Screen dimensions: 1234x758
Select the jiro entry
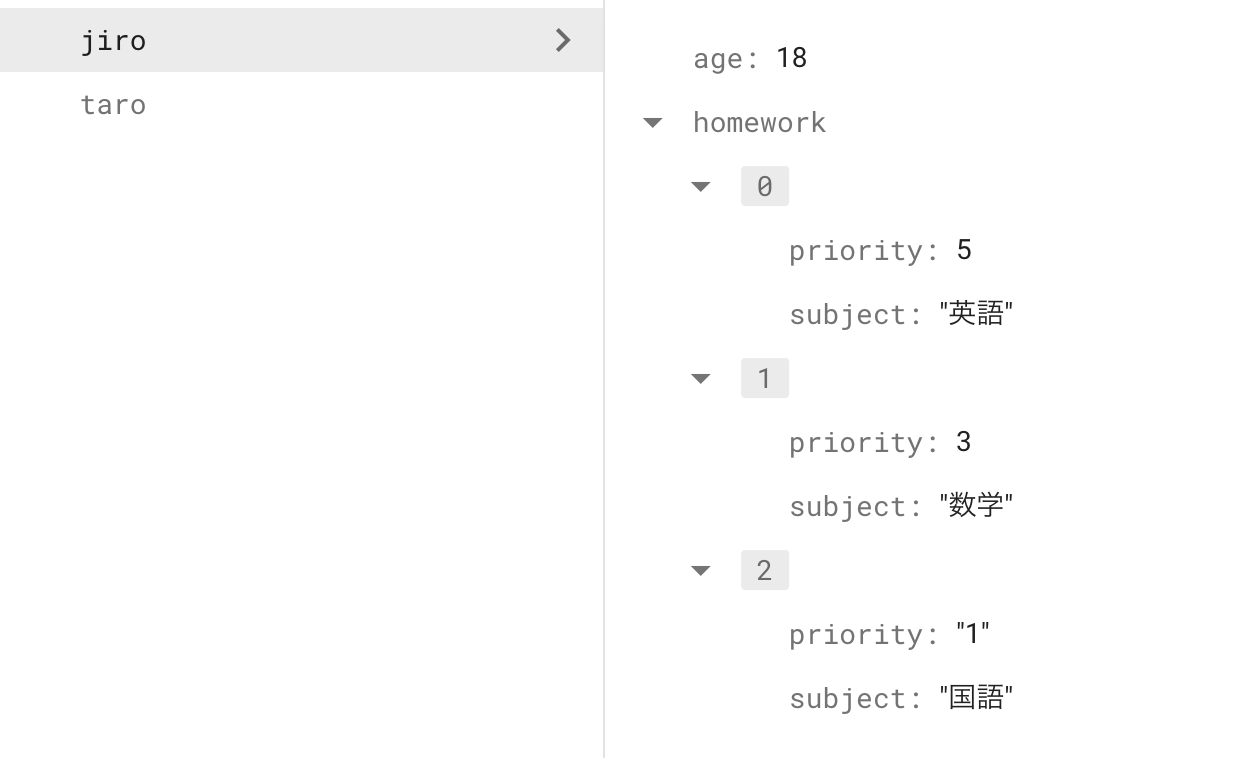coord(113,40)
